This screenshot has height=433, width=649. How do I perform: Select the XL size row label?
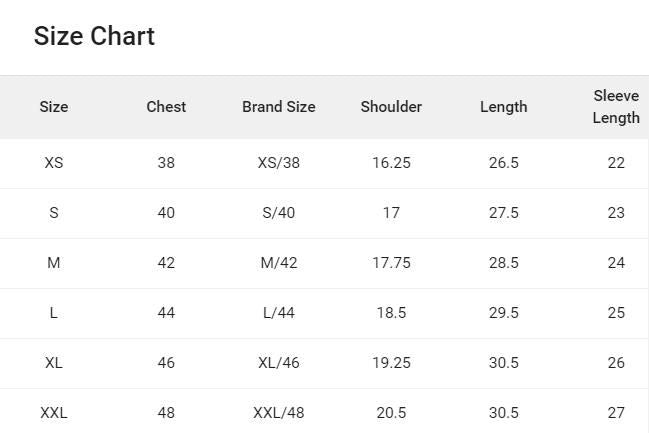[x=54, y=363]
